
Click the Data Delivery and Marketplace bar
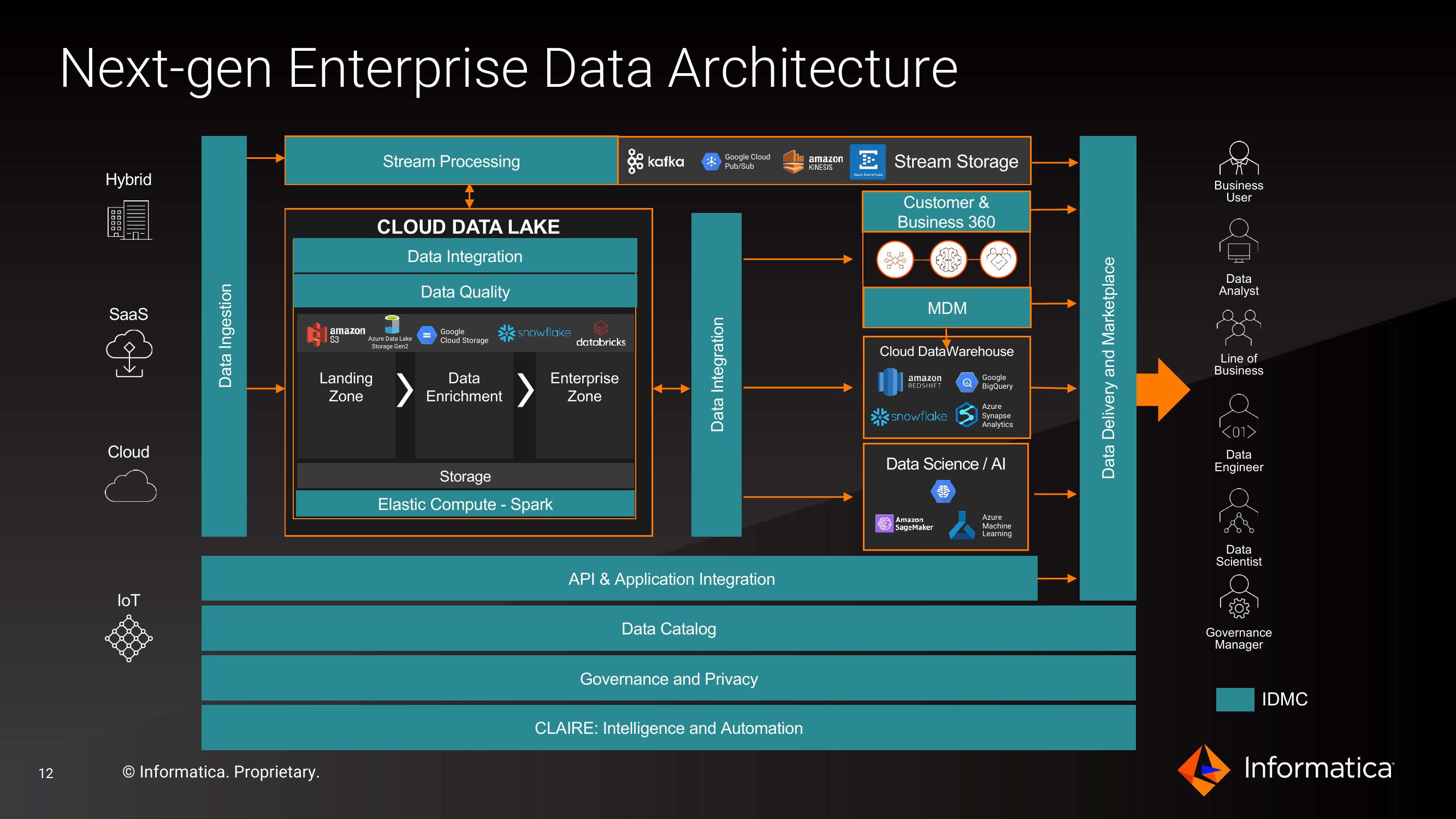[x=1108, y=368]
